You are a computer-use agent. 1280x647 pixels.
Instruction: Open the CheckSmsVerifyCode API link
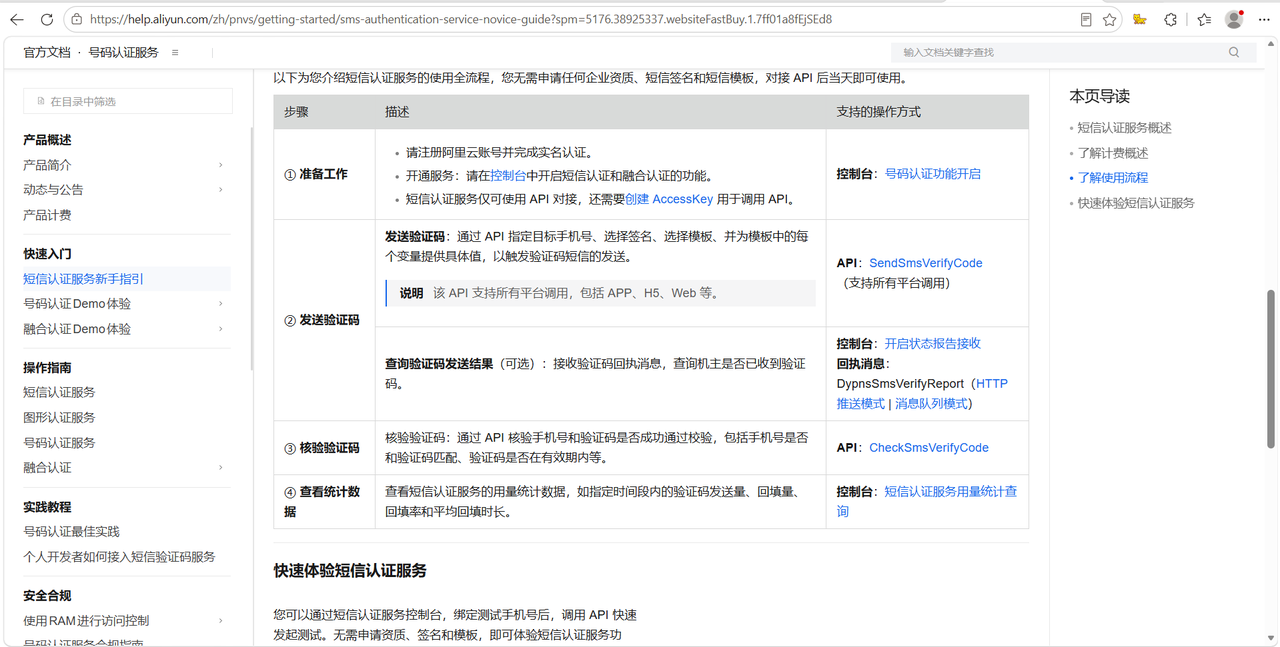click(929, 448)
